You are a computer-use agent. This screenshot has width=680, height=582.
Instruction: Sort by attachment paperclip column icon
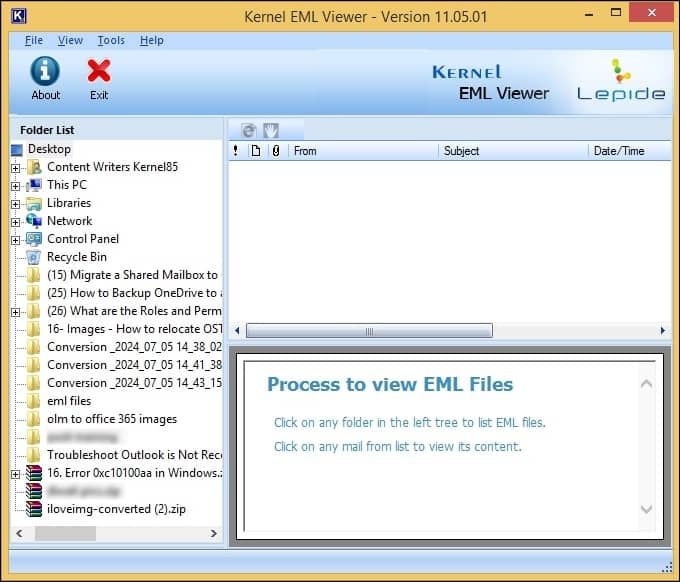pos(276,151)
